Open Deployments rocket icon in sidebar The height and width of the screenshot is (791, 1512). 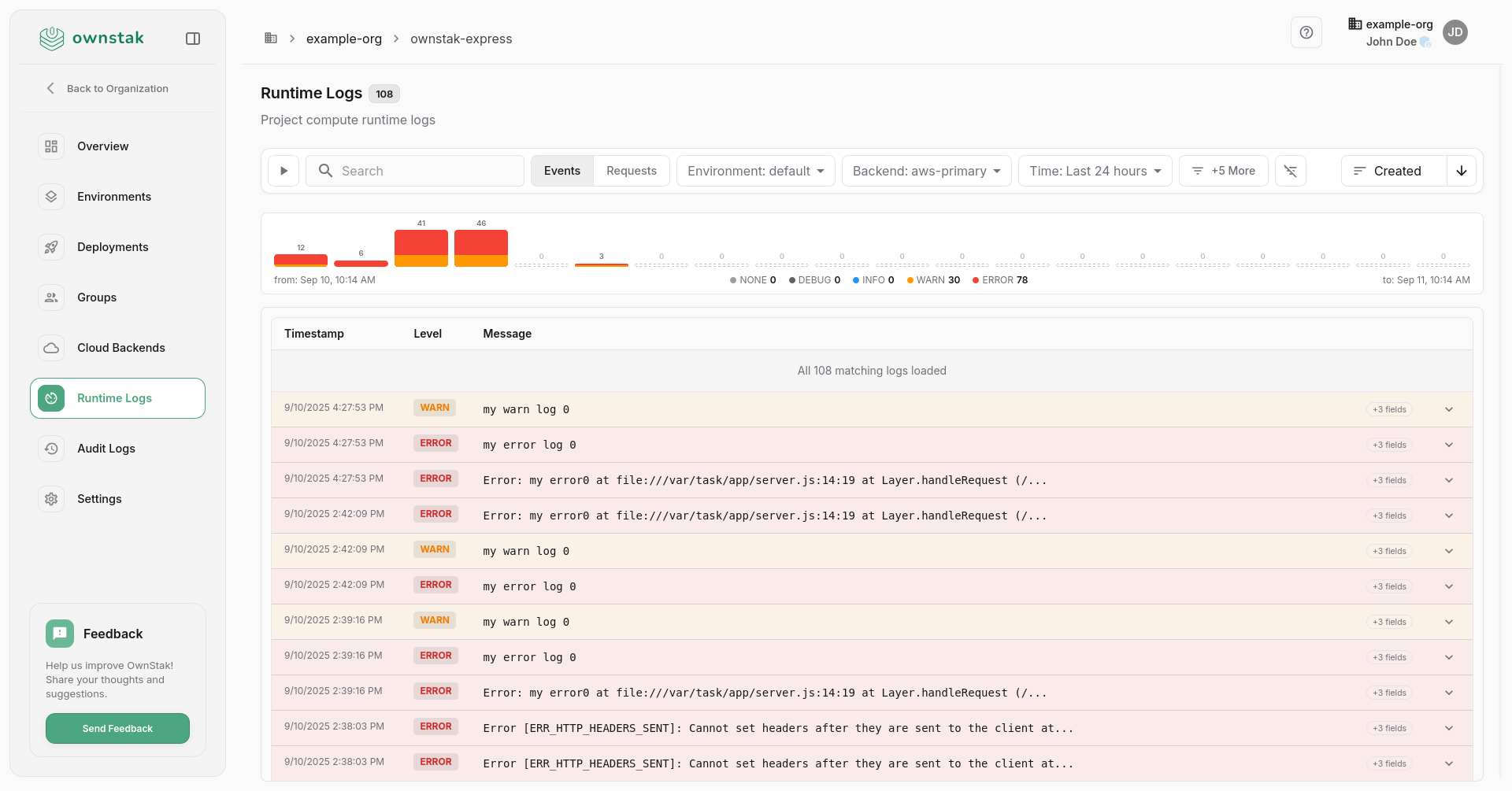coord(51,247)
